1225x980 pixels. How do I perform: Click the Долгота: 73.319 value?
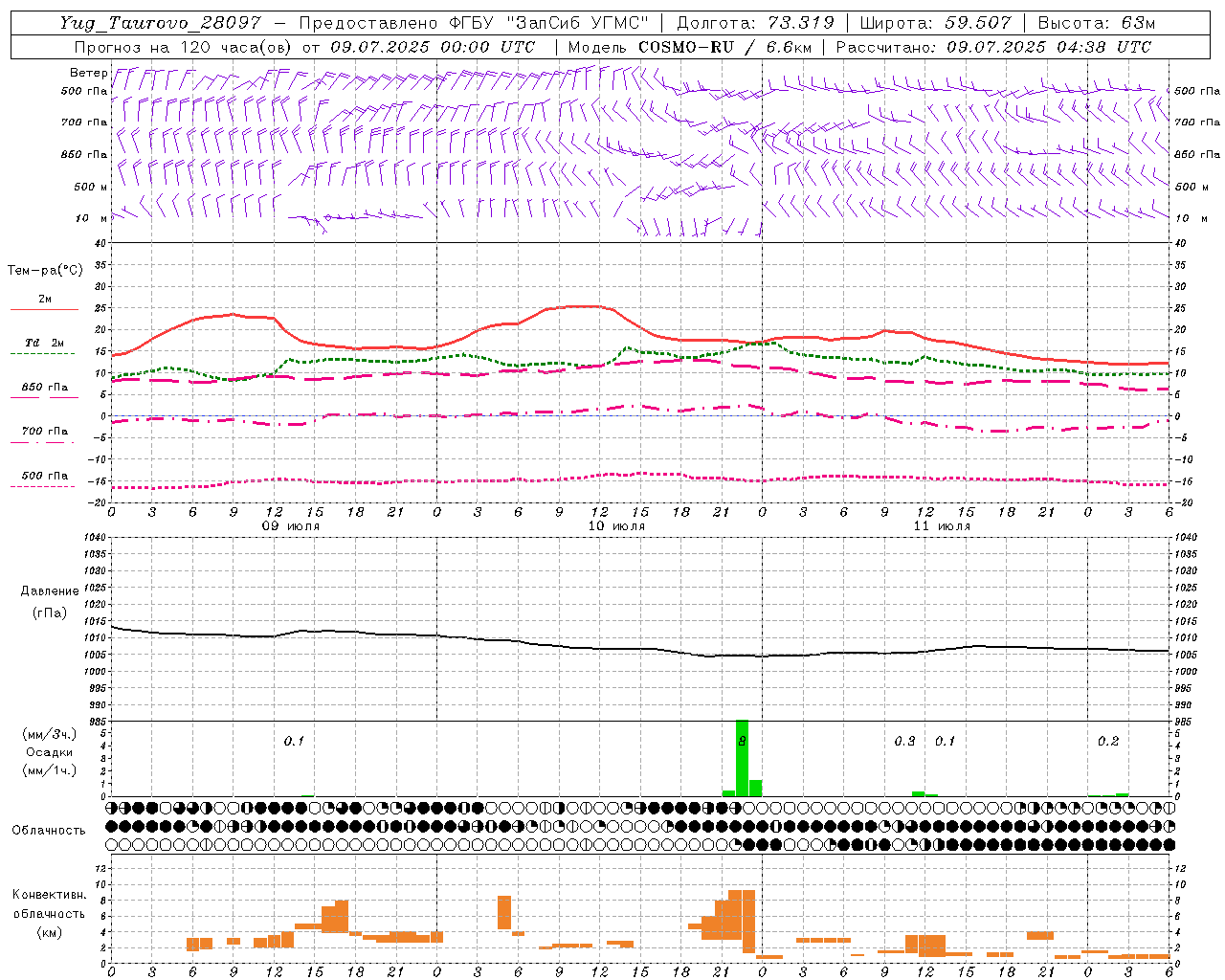click(x=755, y=23)
